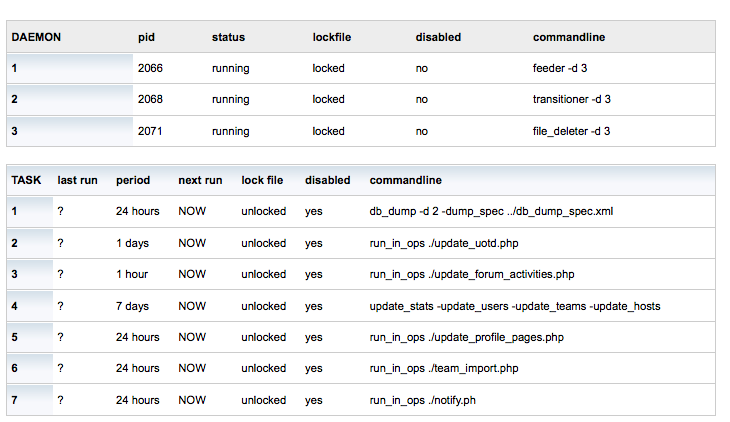Select the 'file_deleter -d 3' commandline entry

(571, 131)
